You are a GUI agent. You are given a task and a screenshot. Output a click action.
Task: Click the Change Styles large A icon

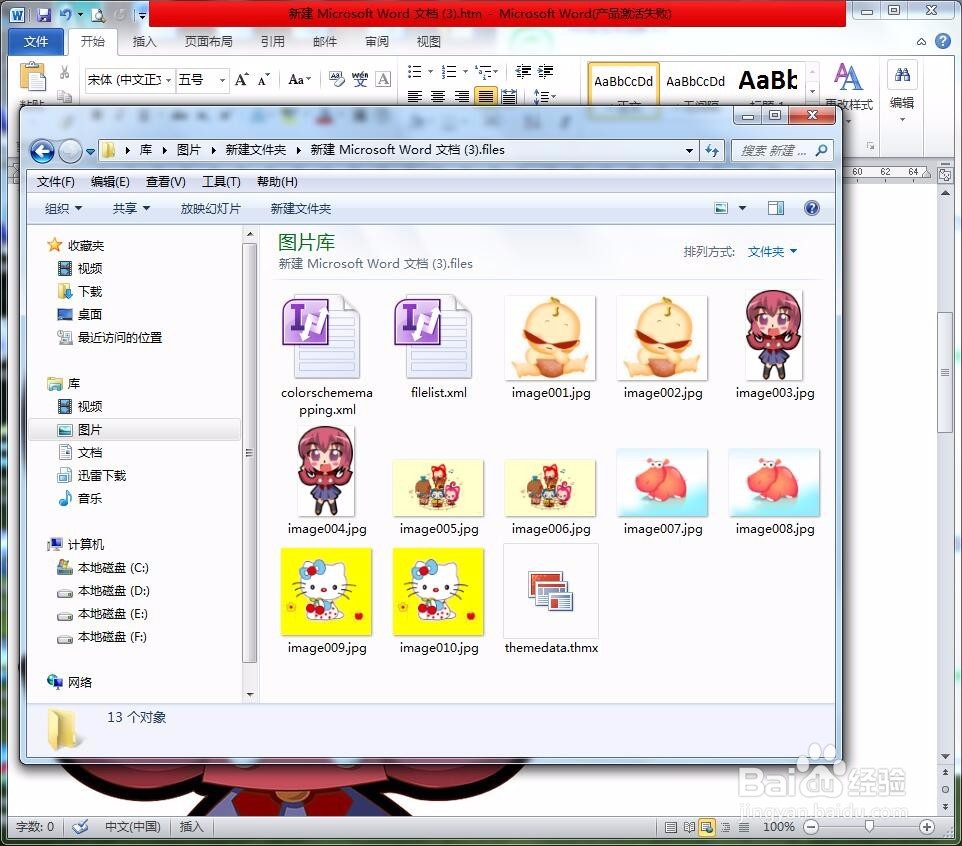click(x=848, y=77)
